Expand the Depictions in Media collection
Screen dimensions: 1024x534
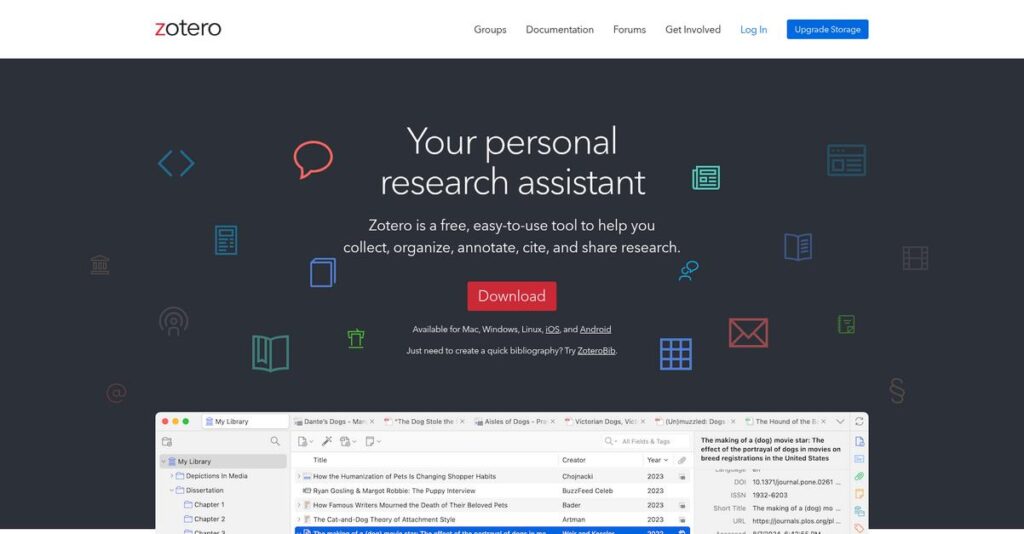click(172, 476)
